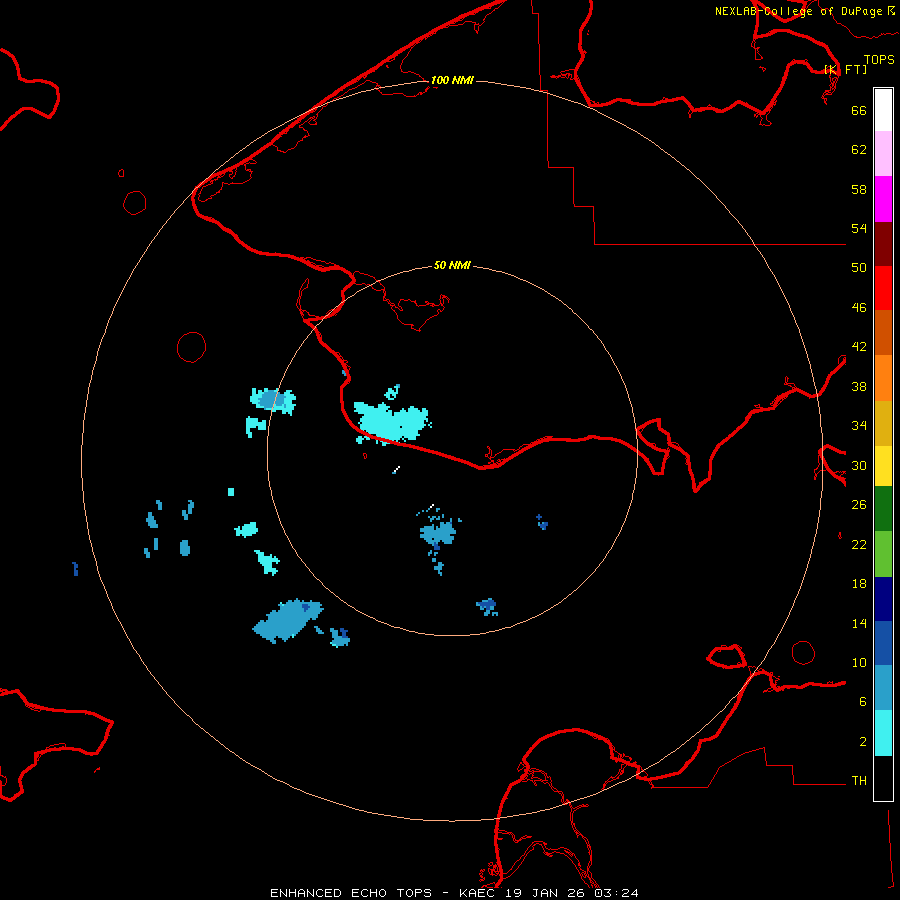This screenshot has width=900, height=900.
Task: Click the legend value 62
Action: [859, 150]
